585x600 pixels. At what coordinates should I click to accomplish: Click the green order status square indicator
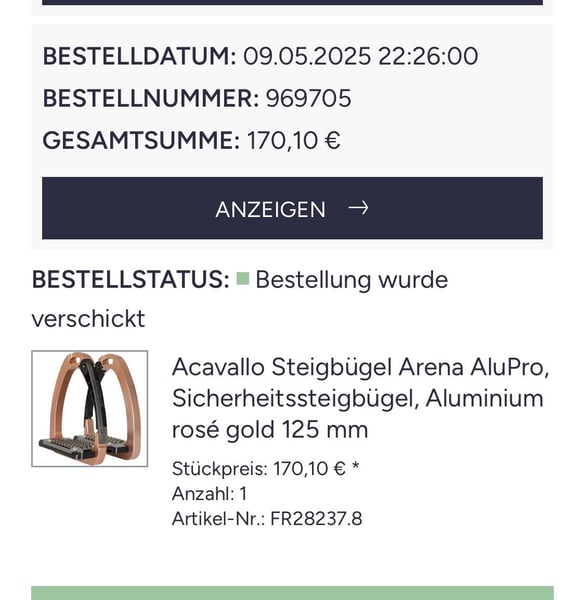point(243,279)
